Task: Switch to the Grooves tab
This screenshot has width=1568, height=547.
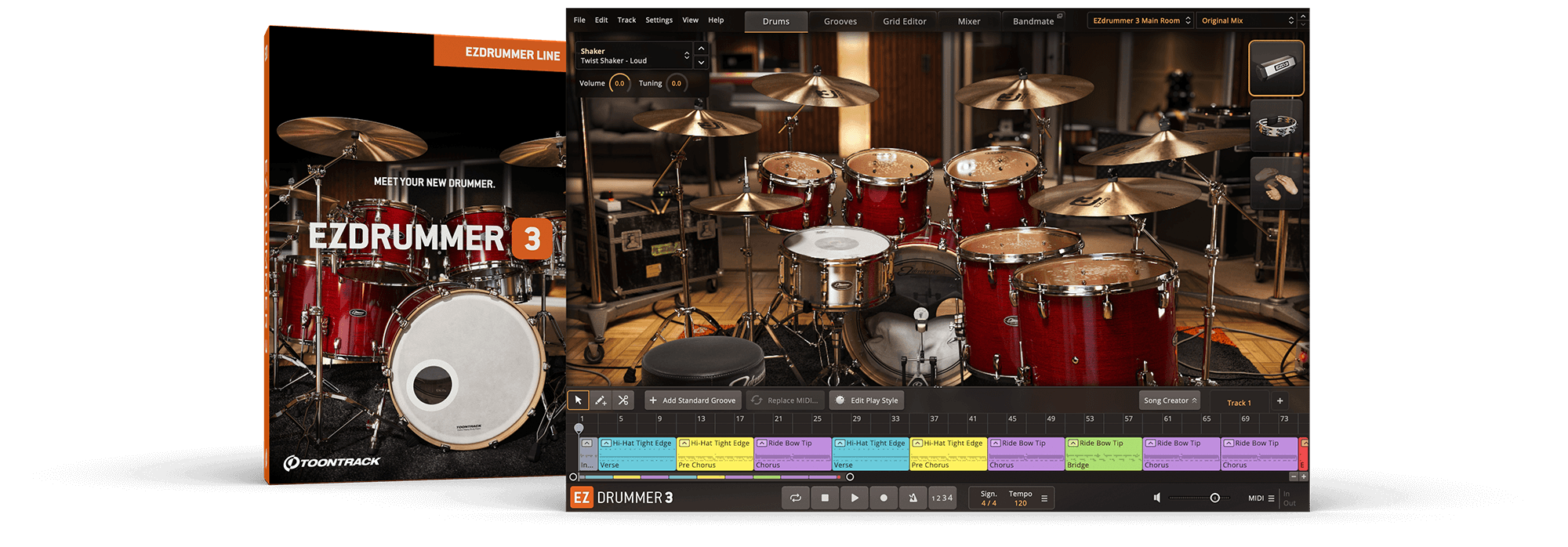Action: (840, 21)
